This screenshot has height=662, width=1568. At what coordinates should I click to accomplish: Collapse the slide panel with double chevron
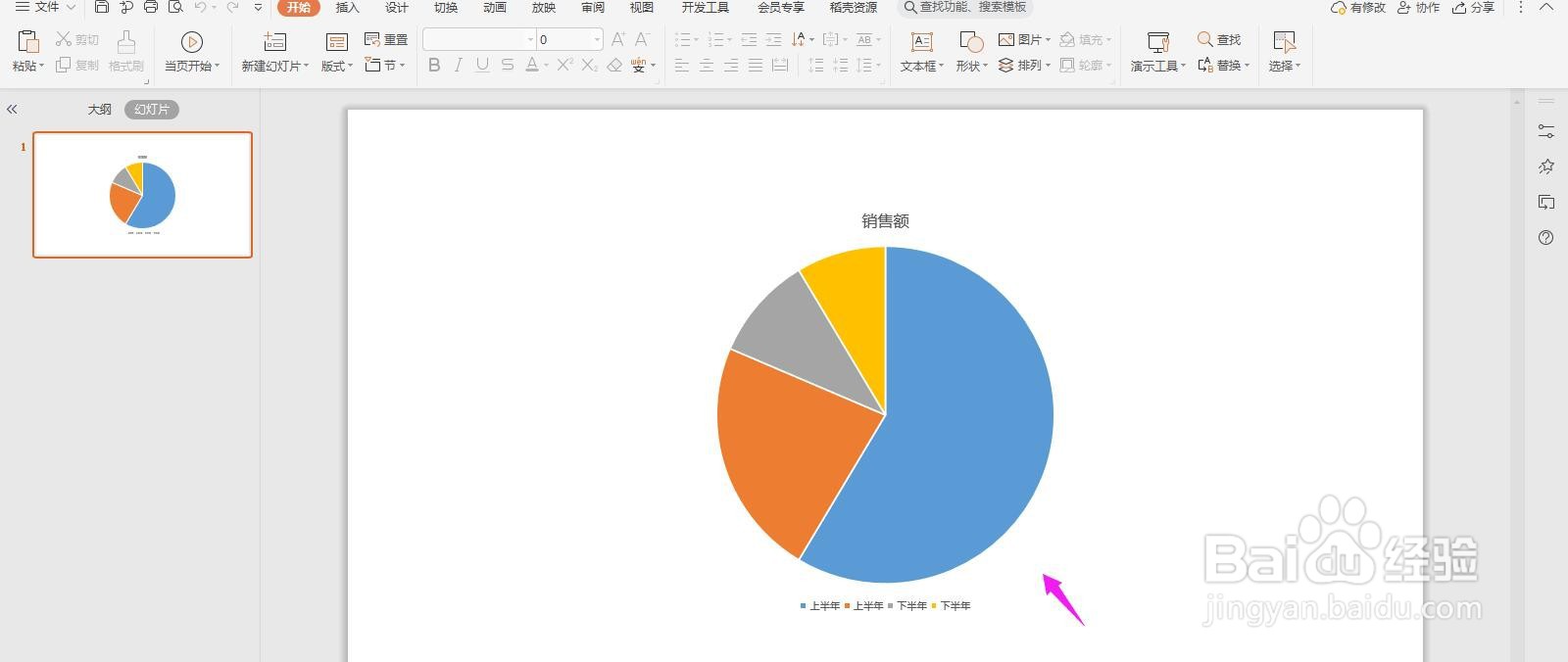(x=12, y=110)
